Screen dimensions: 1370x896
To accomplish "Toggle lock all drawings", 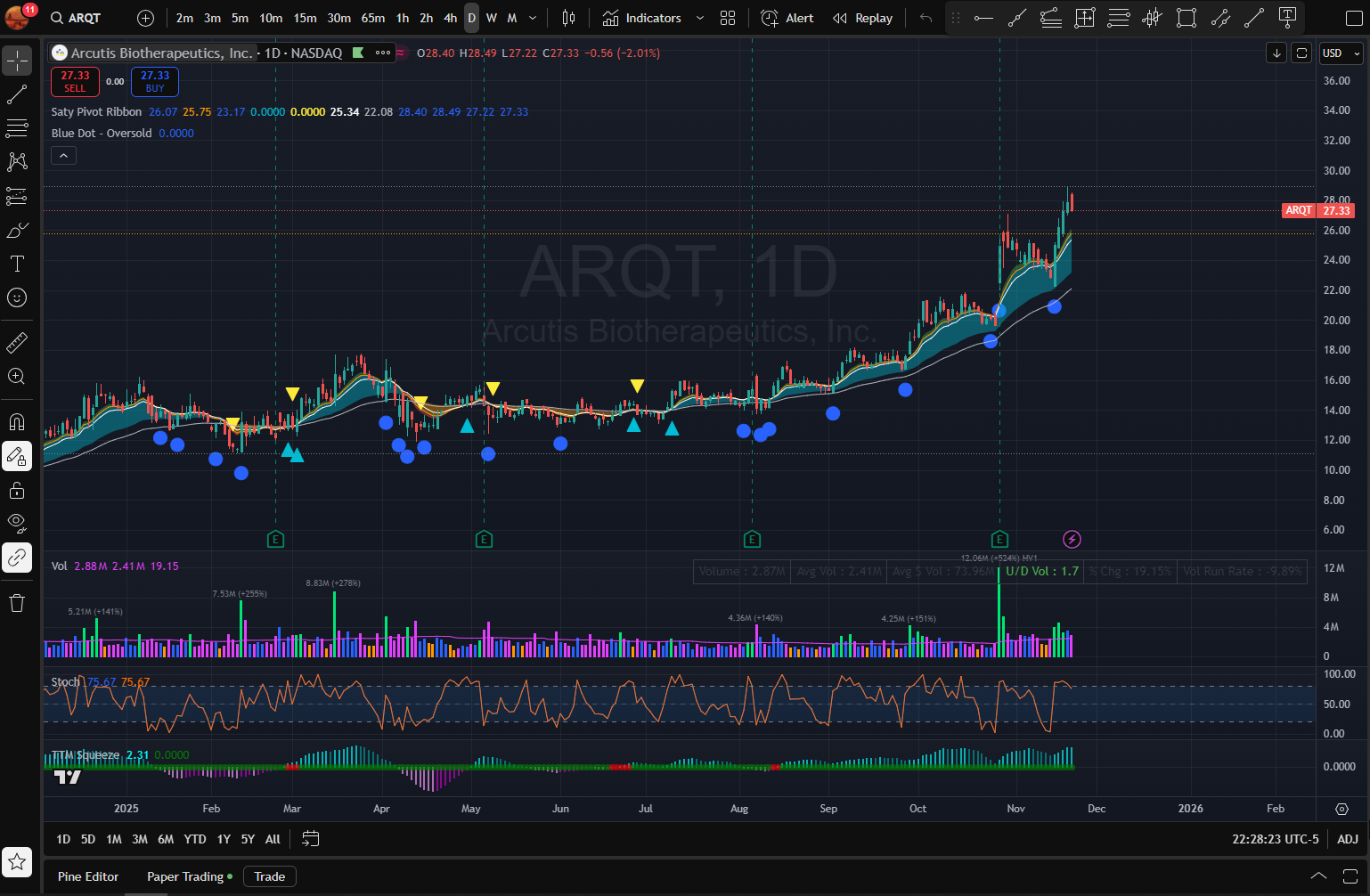I will [x=17, y=490].
